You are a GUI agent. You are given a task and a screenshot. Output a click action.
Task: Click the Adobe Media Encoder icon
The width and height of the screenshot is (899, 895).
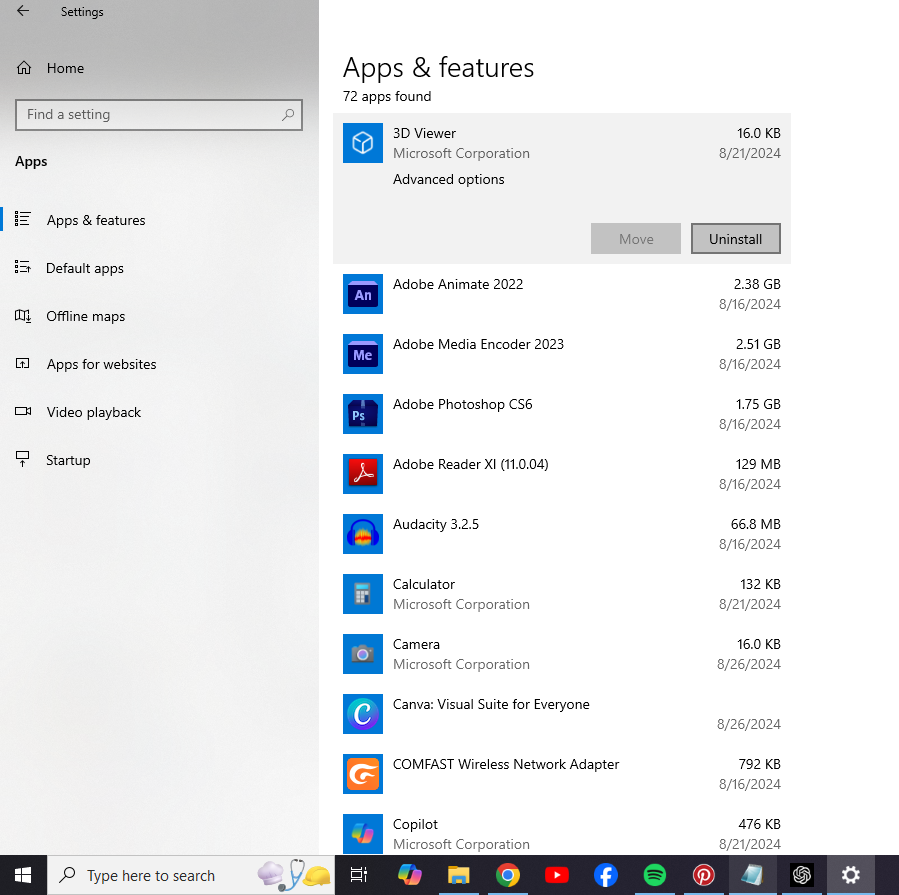click(x=363, y=354)
